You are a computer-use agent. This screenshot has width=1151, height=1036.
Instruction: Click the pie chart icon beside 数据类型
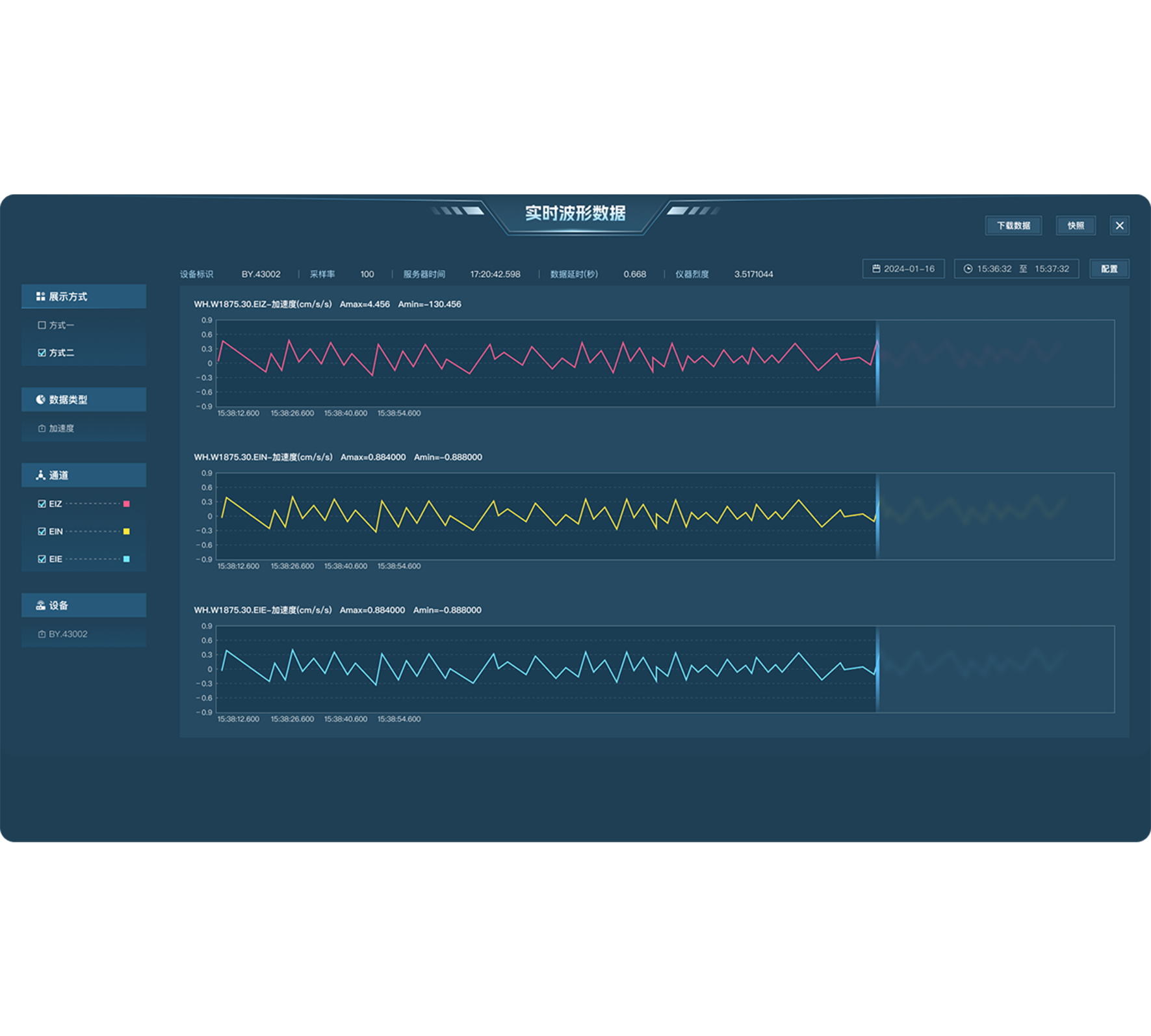[40, 400]
